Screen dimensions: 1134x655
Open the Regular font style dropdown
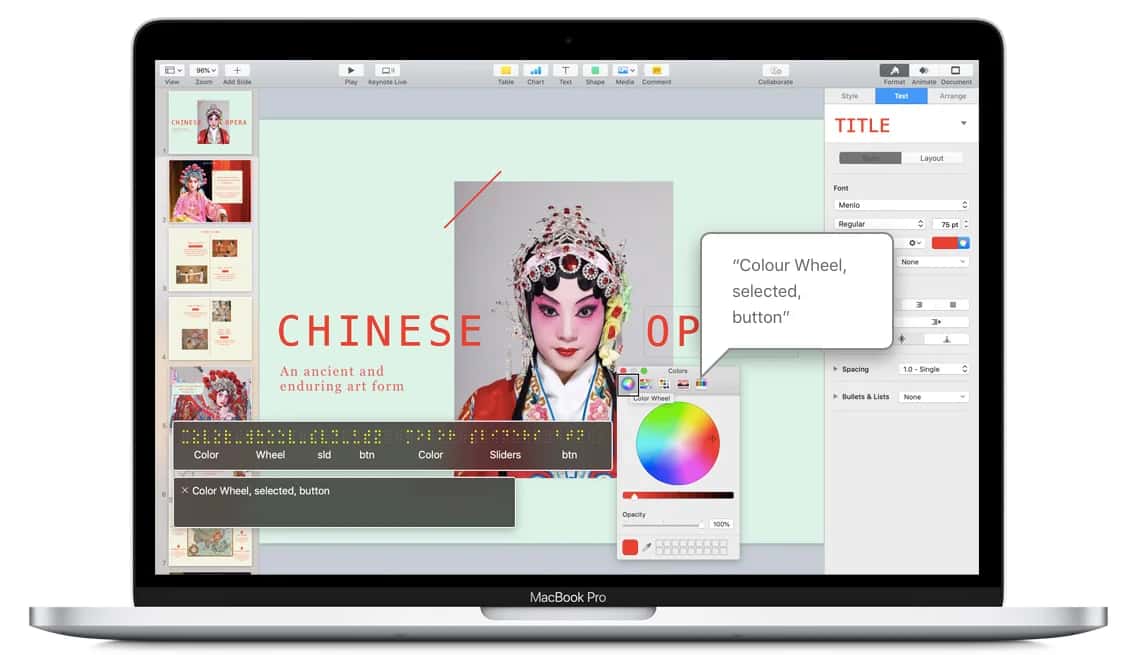tap(879, 224)
